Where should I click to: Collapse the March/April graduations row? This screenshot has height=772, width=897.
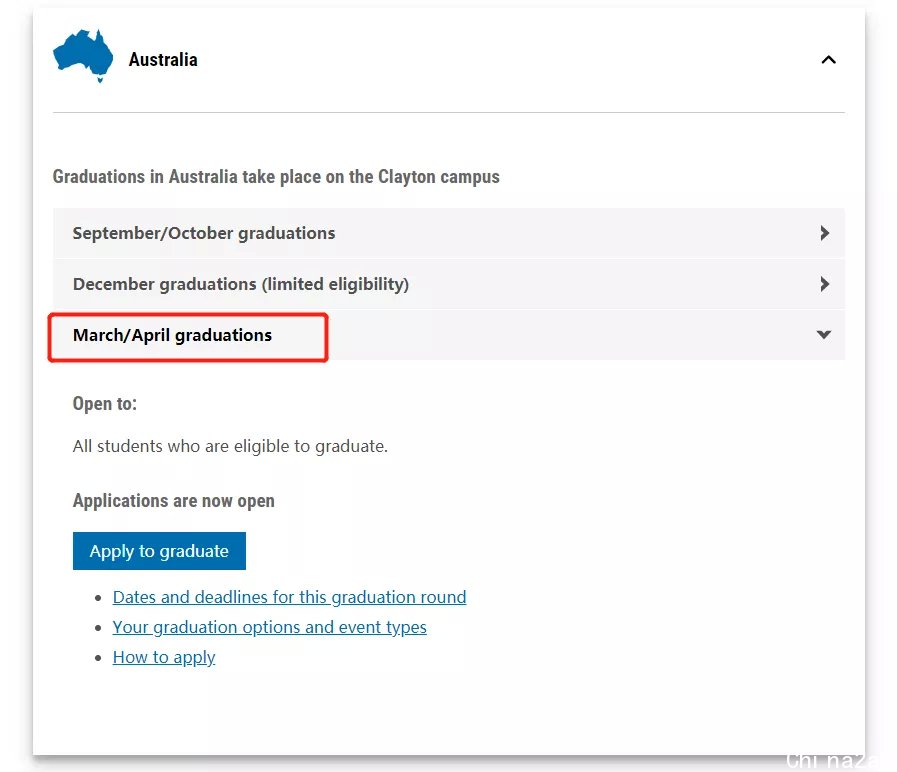pos(448,335)
